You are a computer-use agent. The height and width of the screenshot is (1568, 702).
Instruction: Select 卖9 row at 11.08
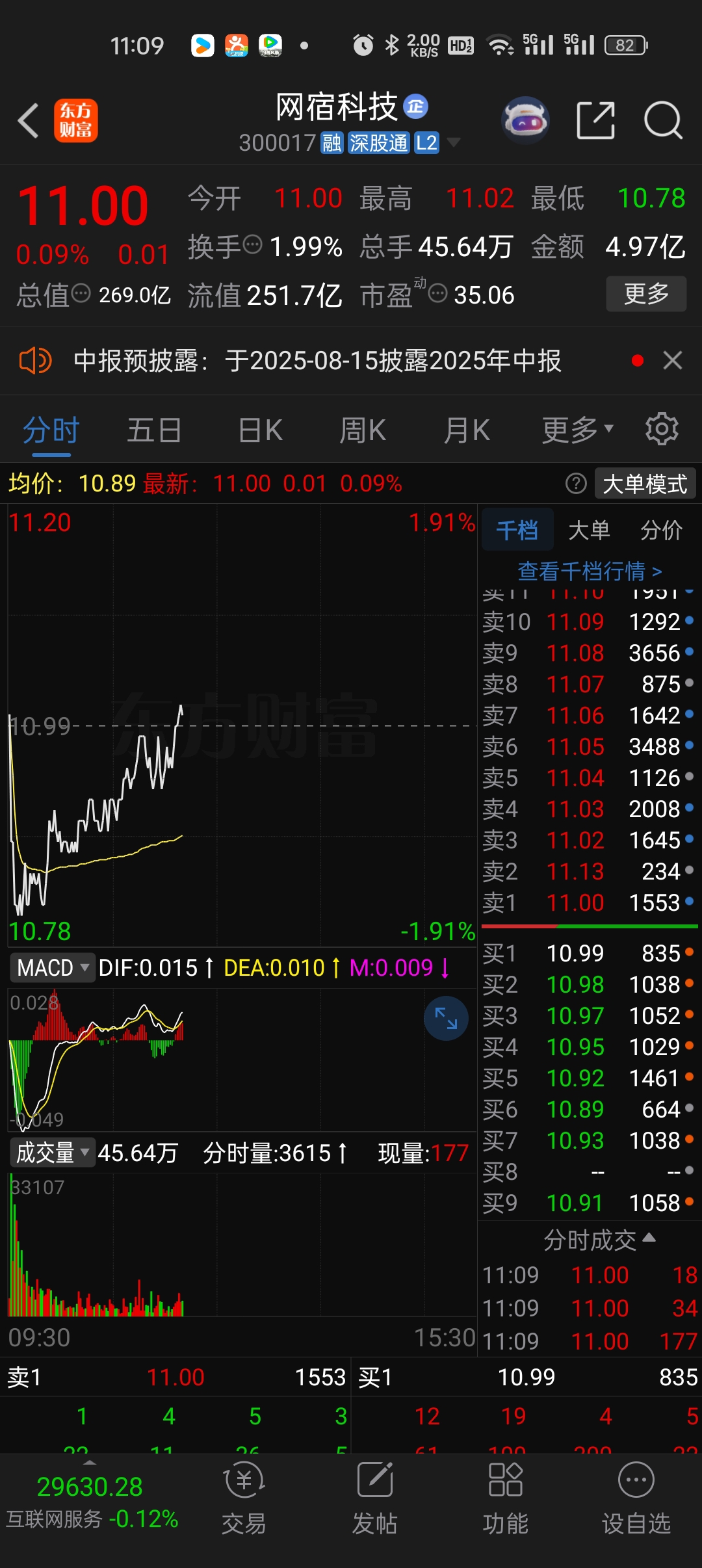[x=589, y=653]
